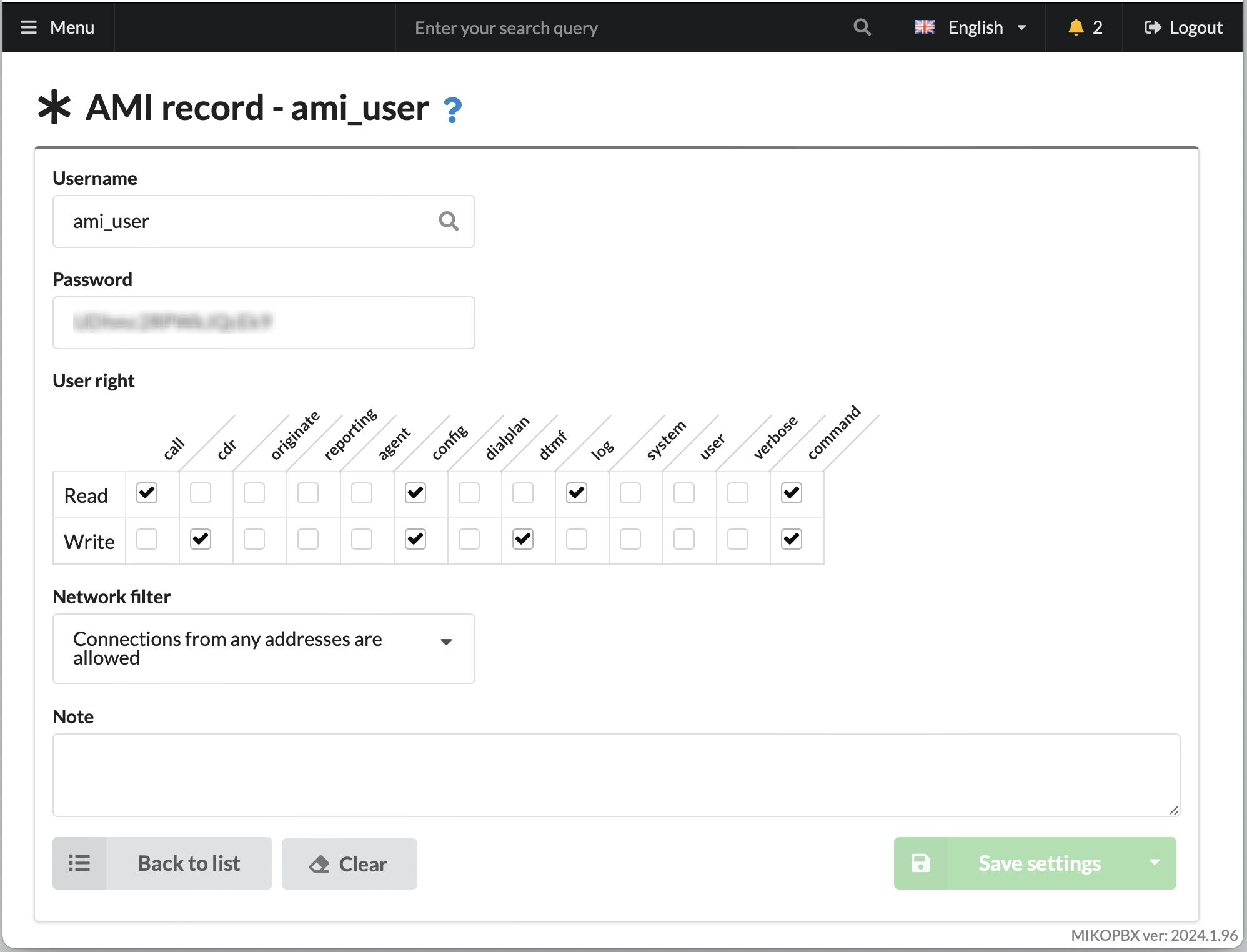Click the floppy disk save icon
This screenshot has width=1247, height=952.
click(920, 863)
